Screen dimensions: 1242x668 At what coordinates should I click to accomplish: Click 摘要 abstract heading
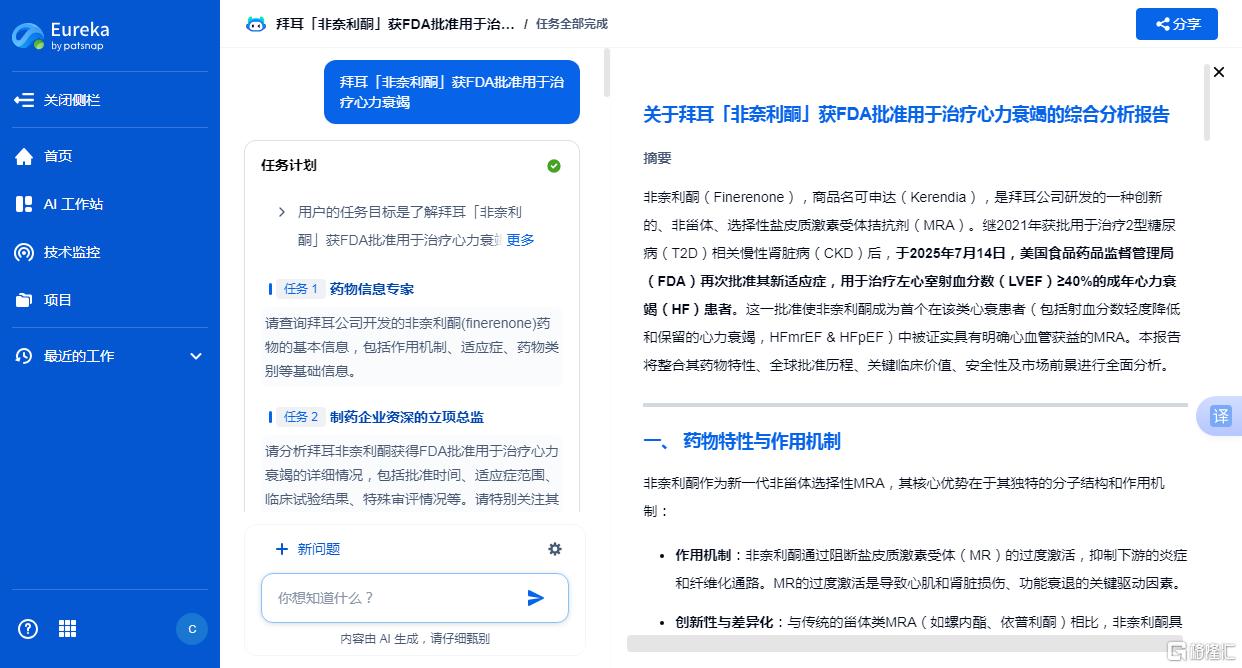[657, 158]
